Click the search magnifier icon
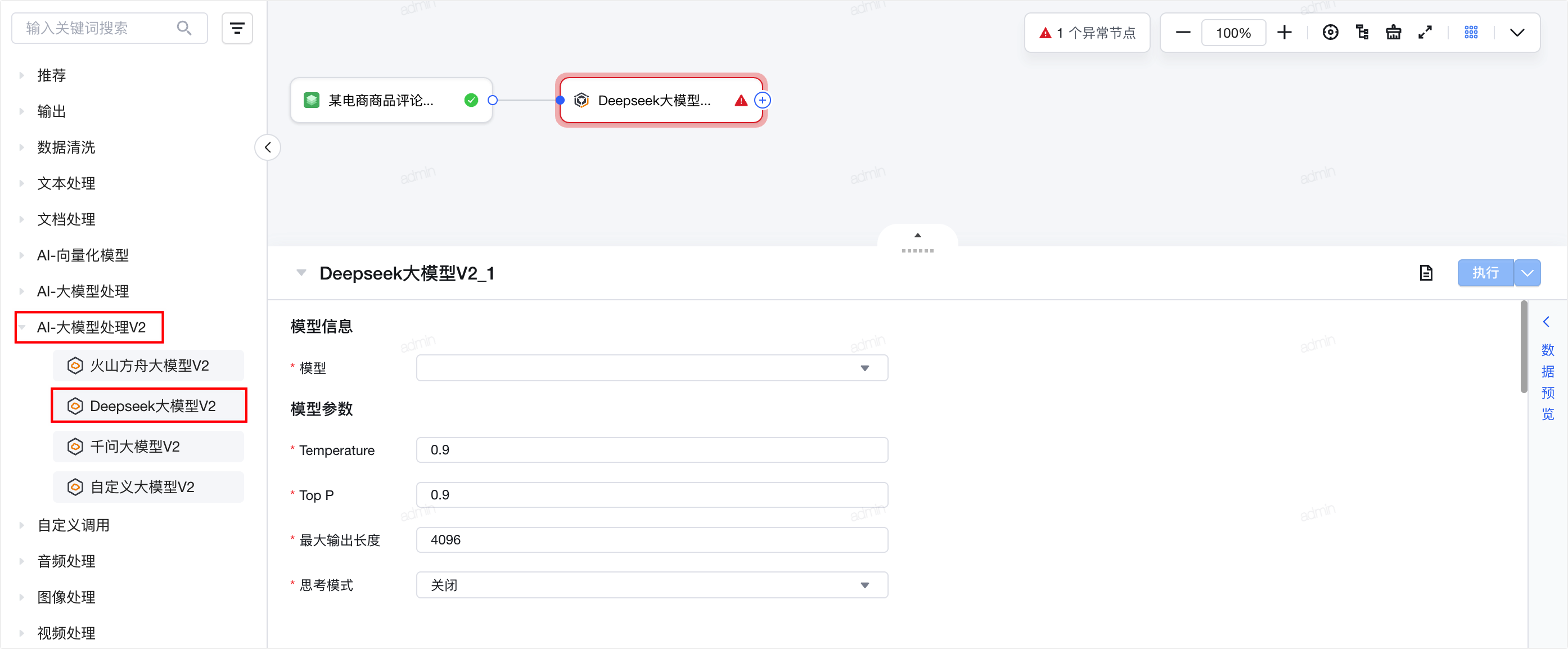The height and width of the screenshot is (649, 1568). tap(184, 28)
